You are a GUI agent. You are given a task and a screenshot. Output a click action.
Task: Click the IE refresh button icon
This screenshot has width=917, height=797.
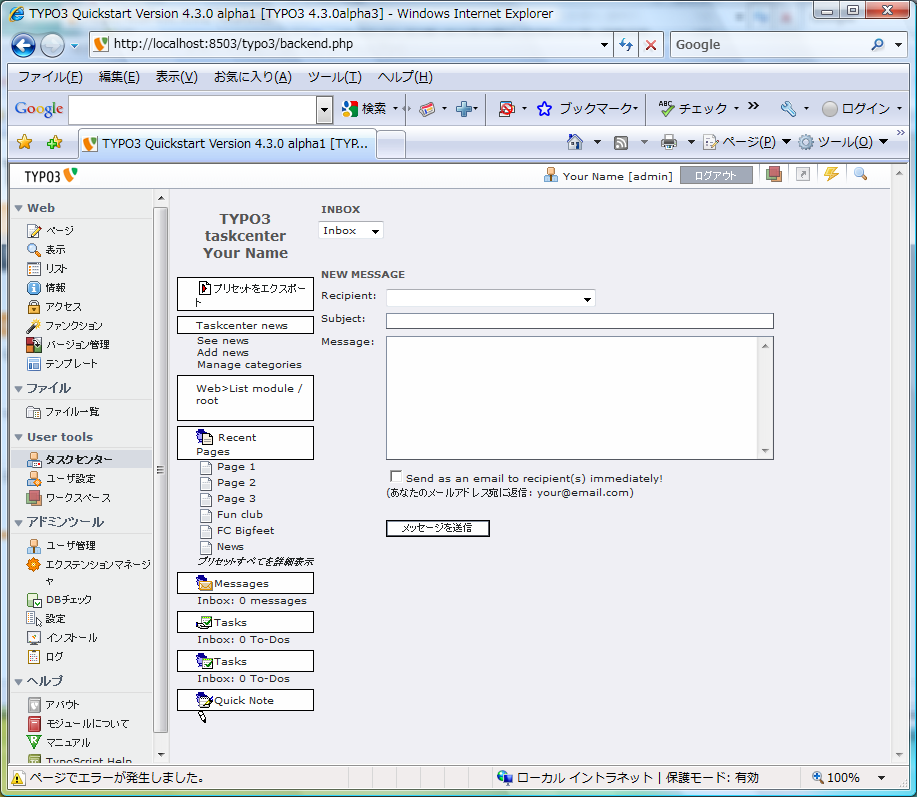click(x=626, y=44)
